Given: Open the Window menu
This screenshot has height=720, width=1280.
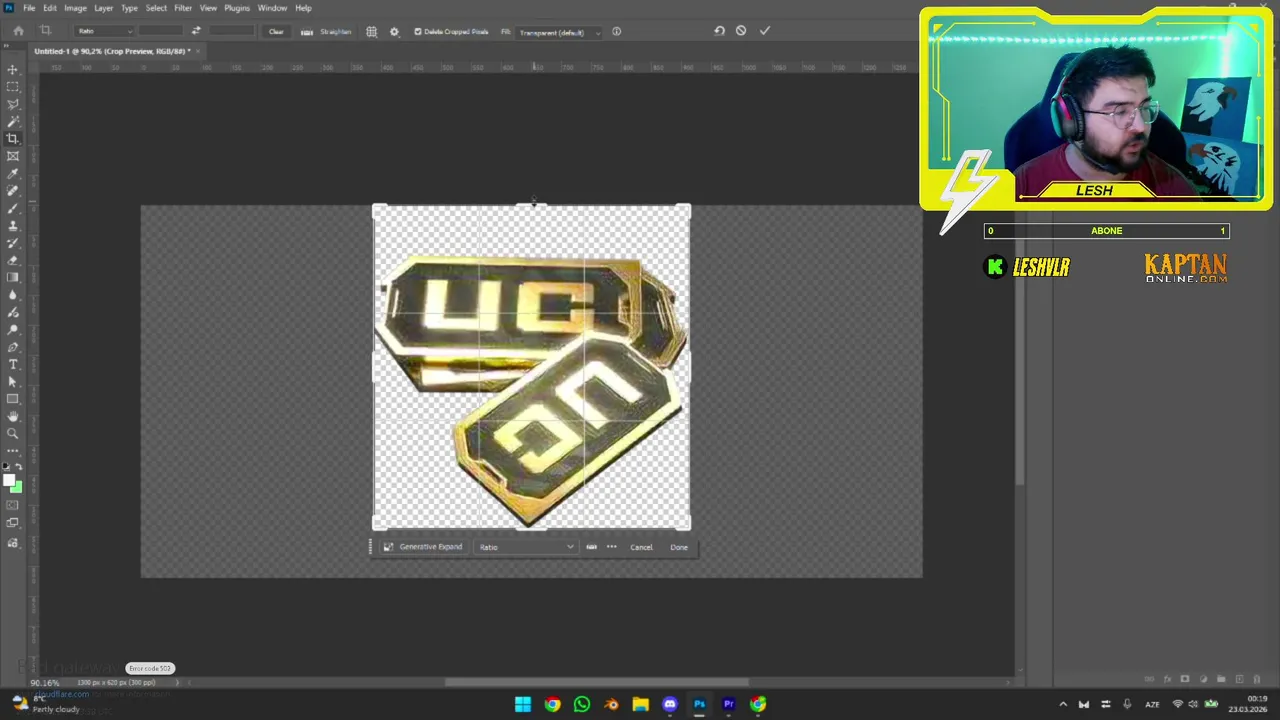Looking at the screenshot, I should pos(272,8).
